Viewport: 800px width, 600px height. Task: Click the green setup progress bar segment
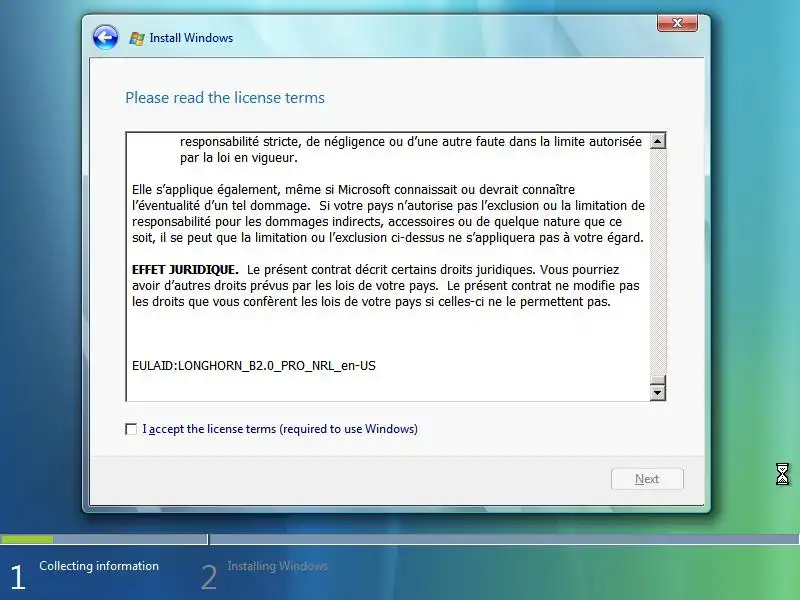point(27,539)
